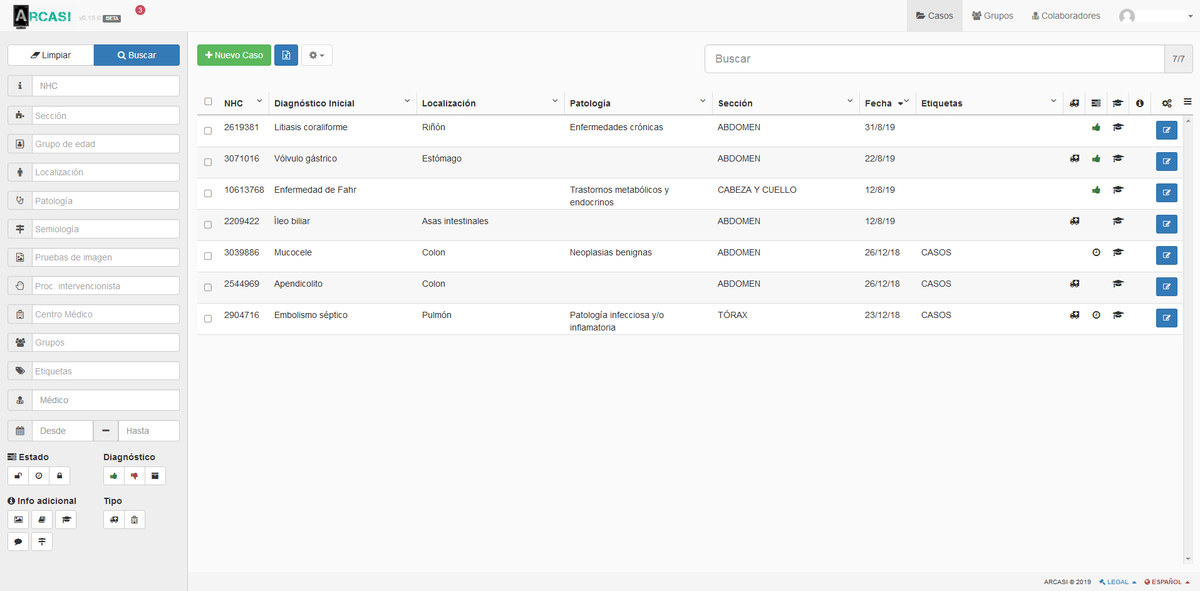
Task: Go to the Casos tab
Action: point(935,16)
